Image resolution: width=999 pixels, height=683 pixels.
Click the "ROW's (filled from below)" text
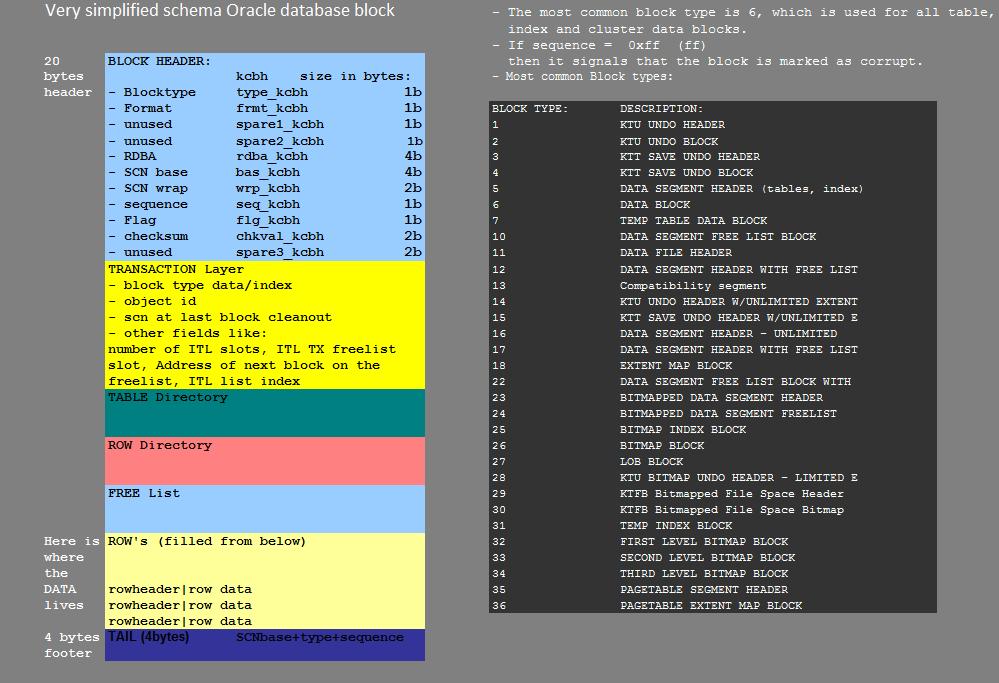point(206,541)
